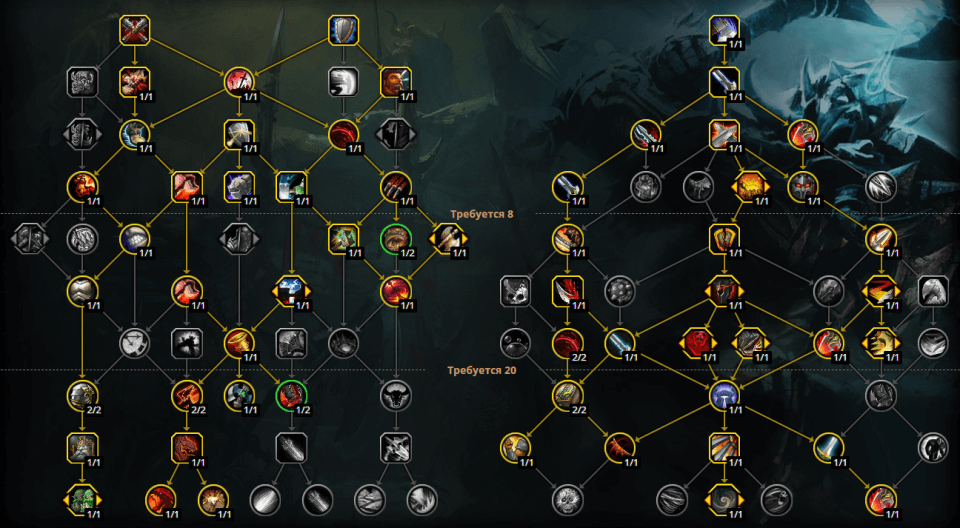Select the unlearned grey bull head talent
960x528 pixels.
tap(396, 395)
